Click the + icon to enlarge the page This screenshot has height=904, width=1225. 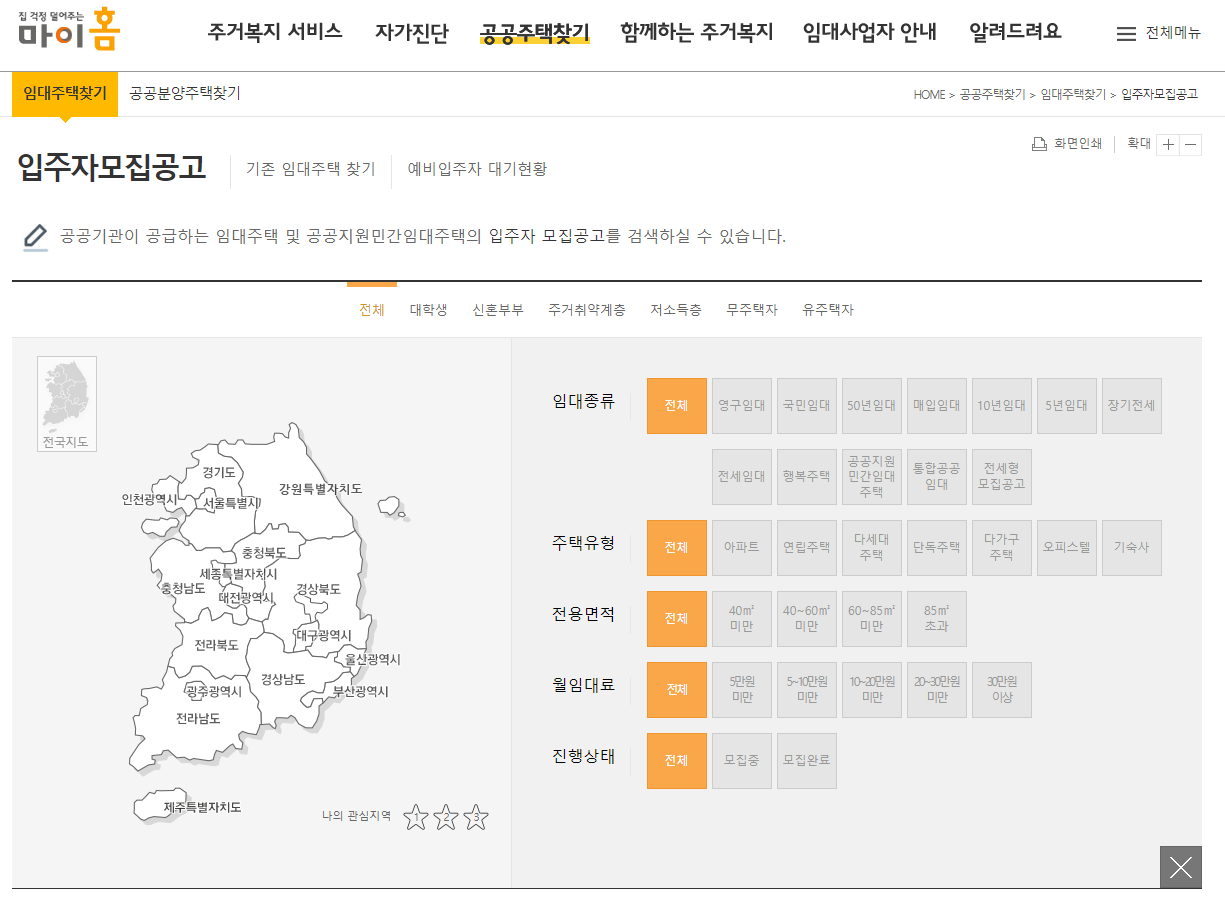click(1169, 143)
